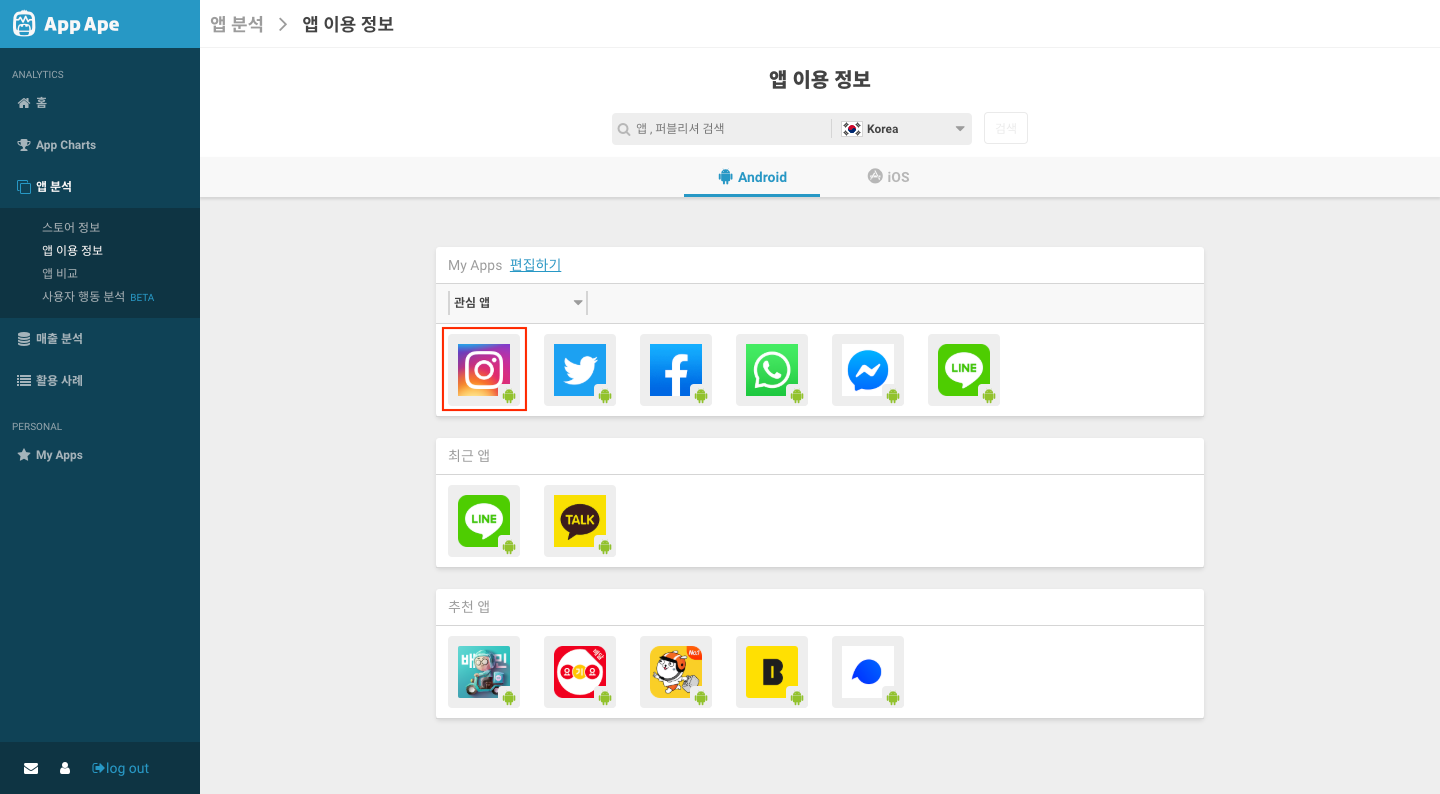This screenshot has width=1440, height=794.
Task: Open the yellow B app in 추천 앱
Action: (x=772, y=672)
